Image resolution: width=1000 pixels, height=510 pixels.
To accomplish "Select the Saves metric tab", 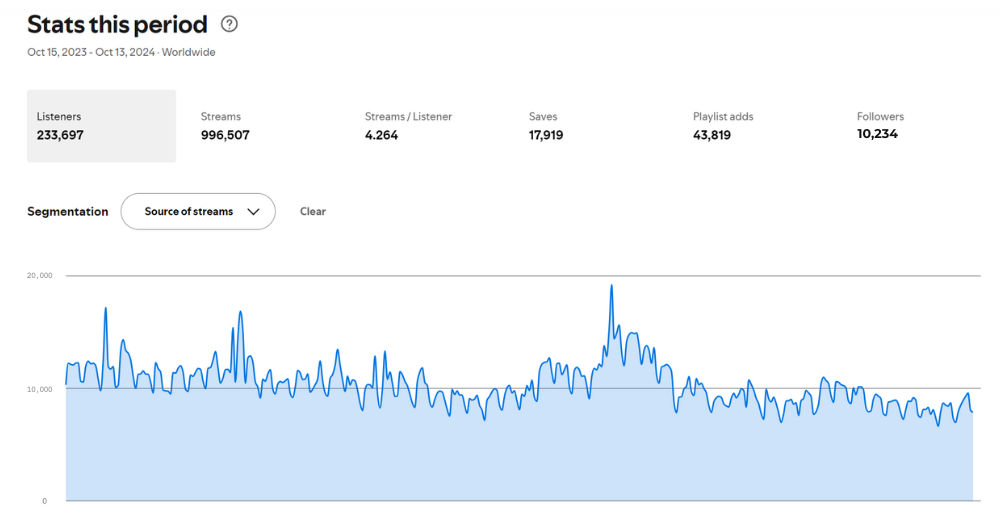I will [546, 126].
